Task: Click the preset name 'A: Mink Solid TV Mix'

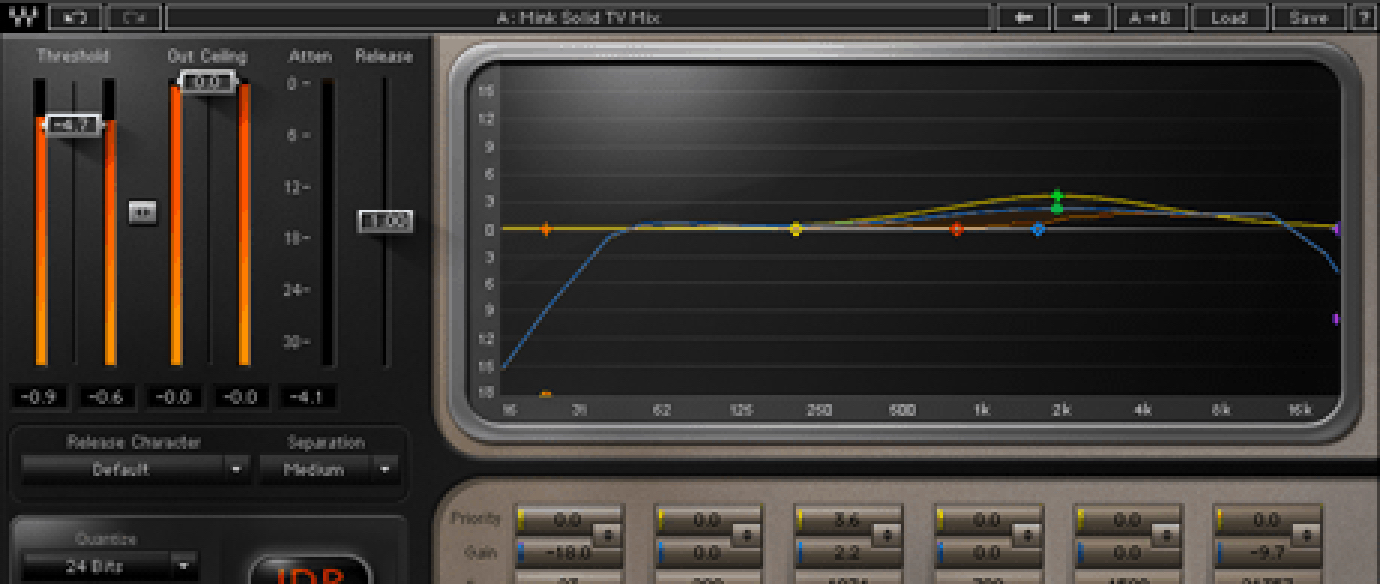Action: click(x=578, y=17)
